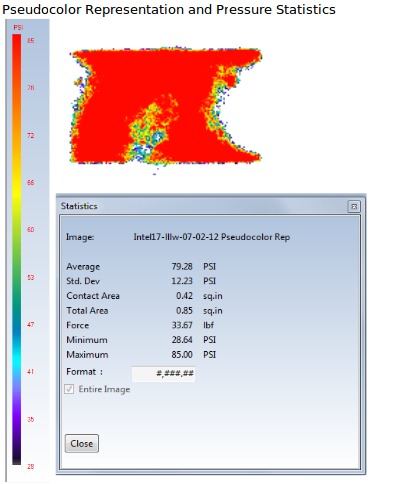Select the Std. Dev value 12.23
The image size is (395, 484).
[182, 281]
